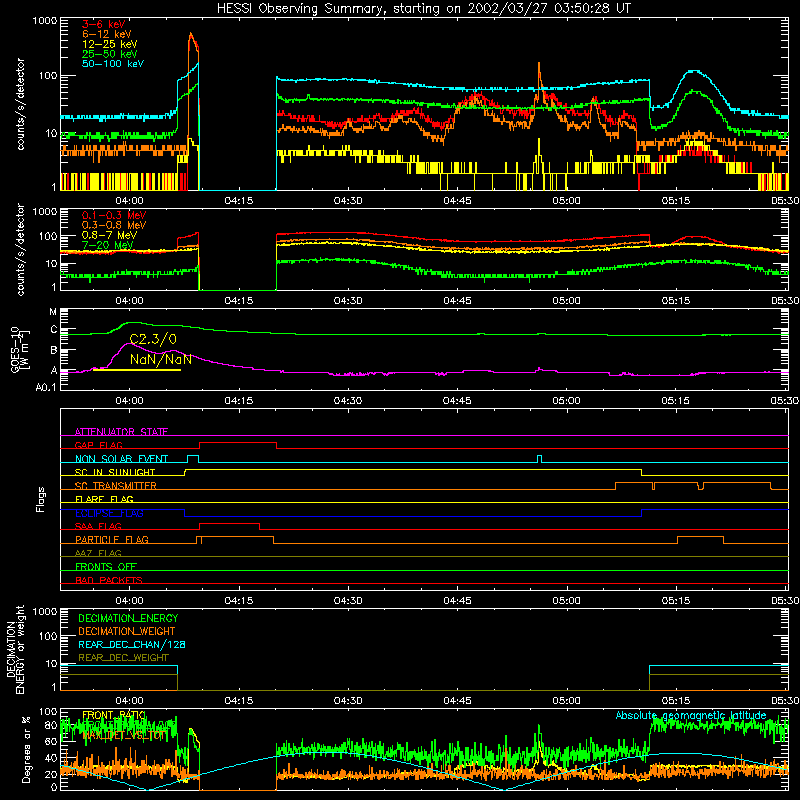
Task: Click the cyan 50-100 keV hump near 05:17
Action: click(694, 71)
